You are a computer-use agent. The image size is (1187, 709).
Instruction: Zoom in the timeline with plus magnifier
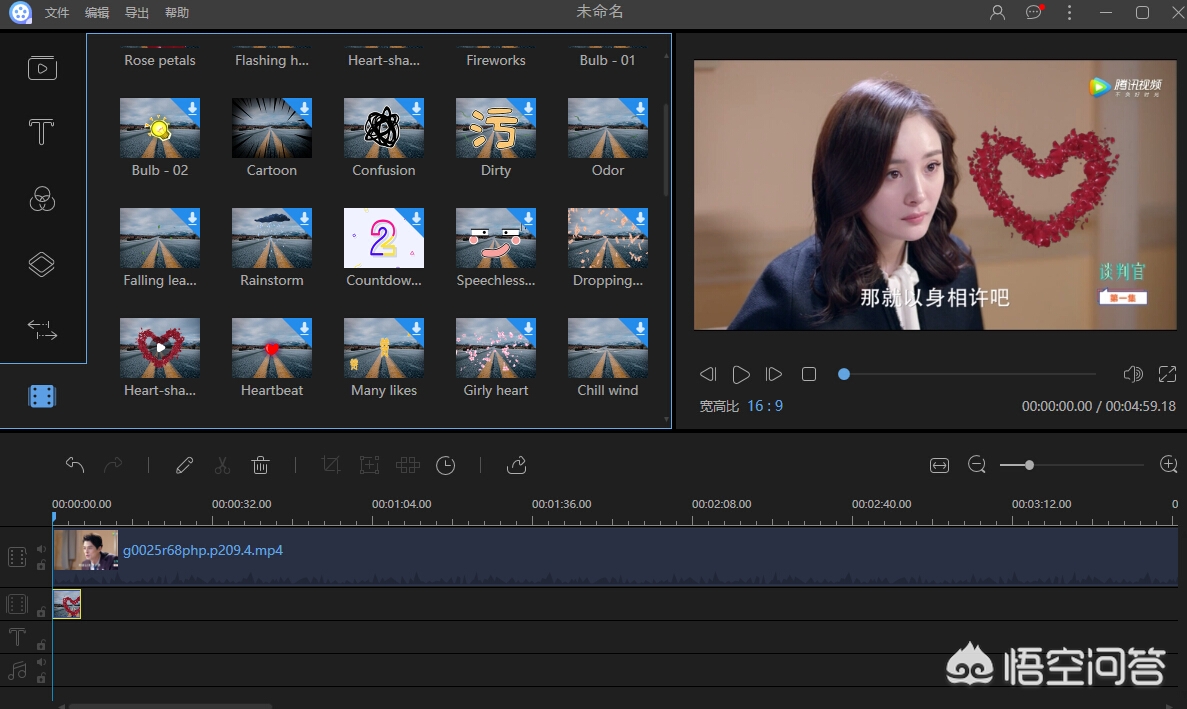[1169, 465]
